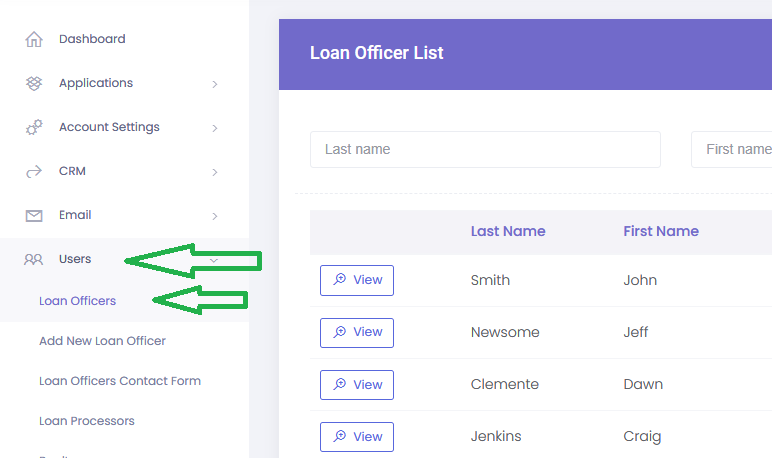The image size is (772, 458).
Task: Sort by the Last Name column header
Action: [508, 231]
